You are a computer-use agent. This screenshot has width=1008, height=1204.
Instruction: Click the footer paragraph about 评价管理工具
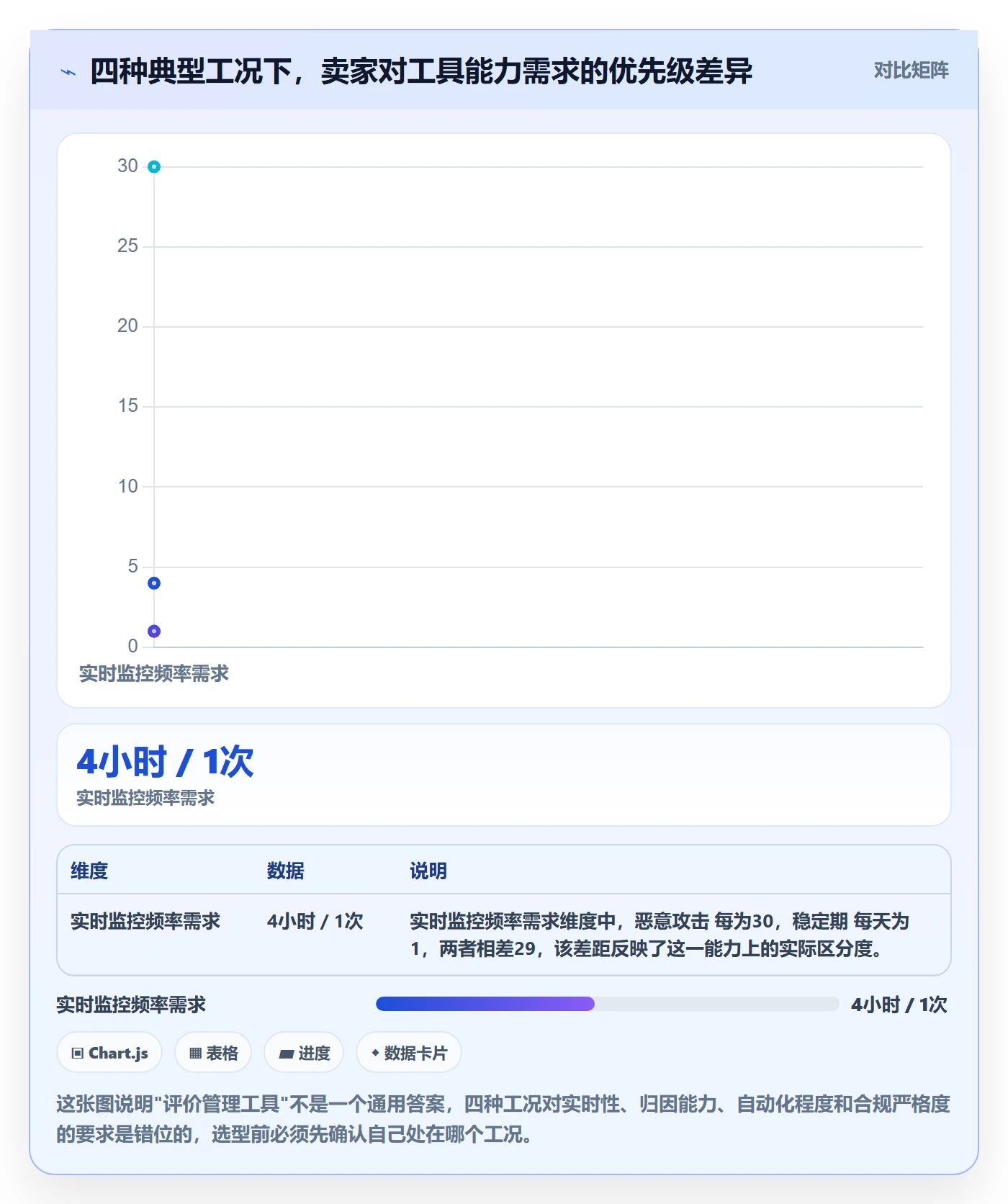tap(503, 1119)
